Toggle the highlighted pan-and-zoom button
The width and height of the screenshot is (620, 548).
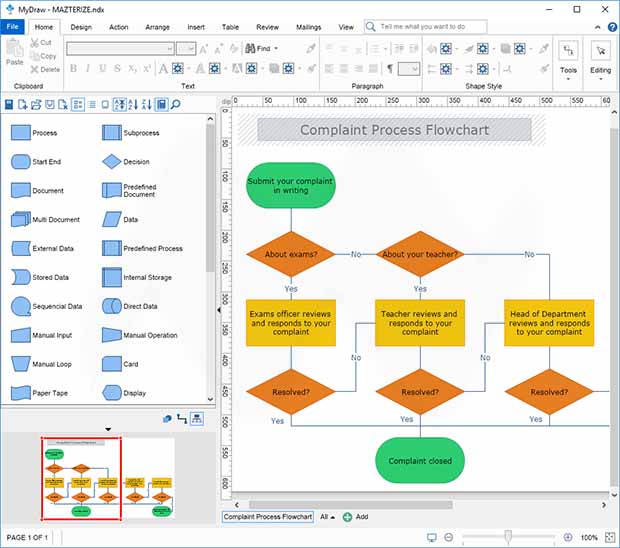point(197,419)
